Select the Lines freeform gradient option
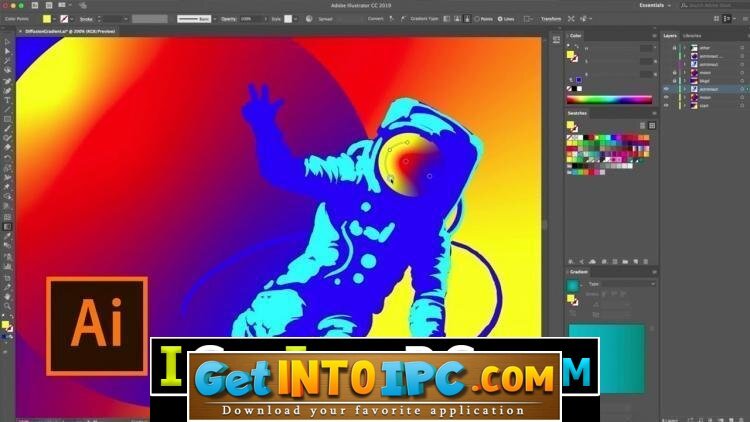 tap(506, 19)
